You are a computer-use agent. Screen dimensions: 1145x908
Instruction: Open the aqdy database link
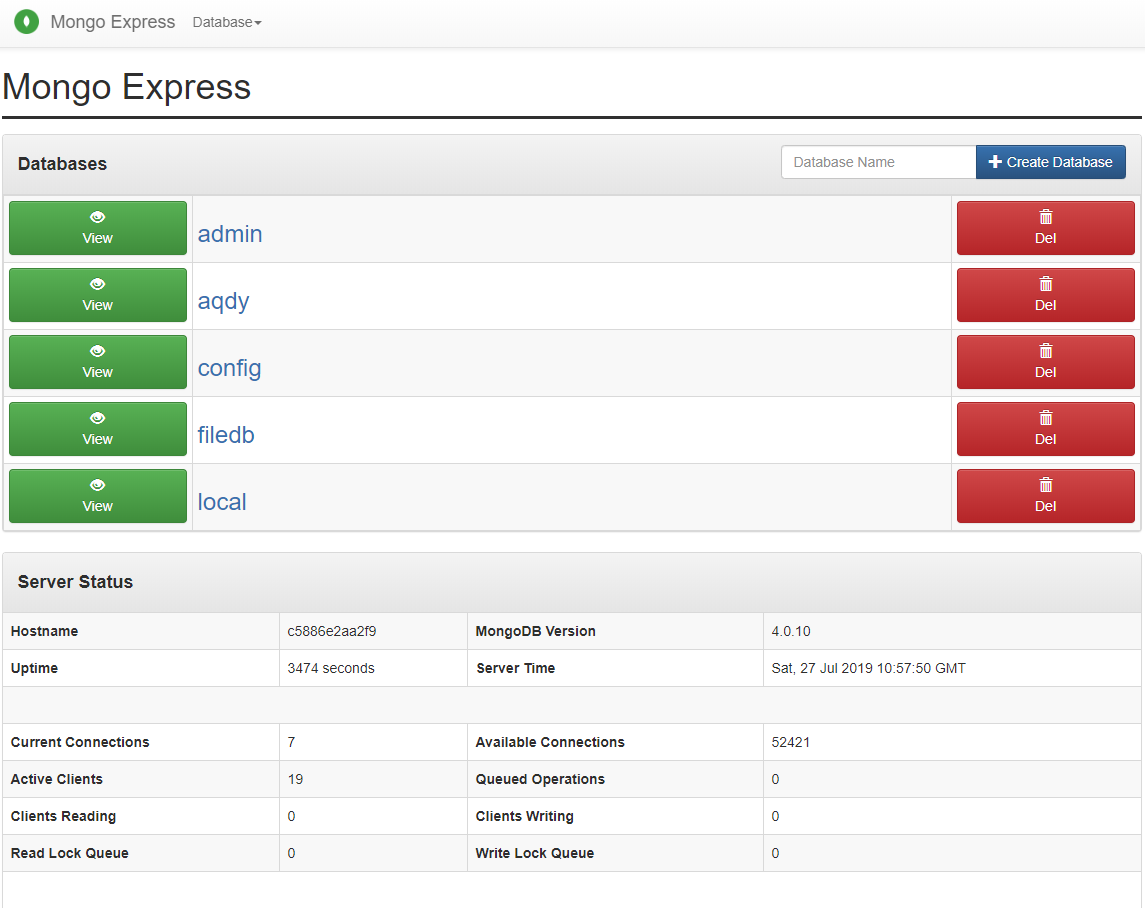click(223, 301)
